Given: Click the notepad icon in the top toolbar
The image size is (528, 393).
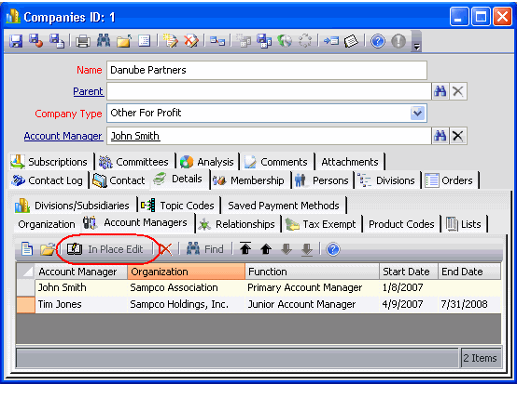Looking at the screenshot, I should tap(351, 41).
